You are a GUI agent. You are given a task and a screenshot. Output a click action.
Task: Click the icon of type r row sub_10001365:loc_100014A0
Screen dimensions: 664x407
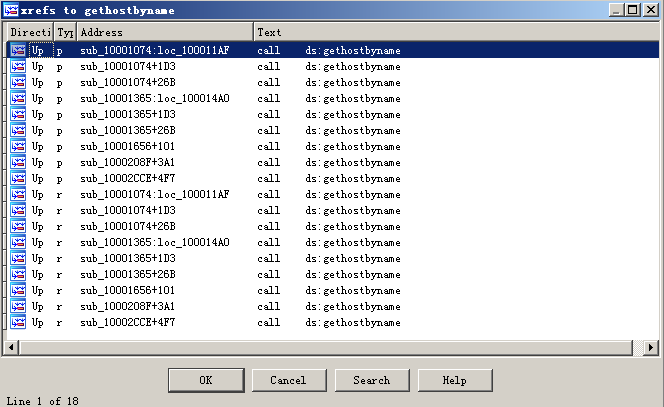tap(18, 242)
